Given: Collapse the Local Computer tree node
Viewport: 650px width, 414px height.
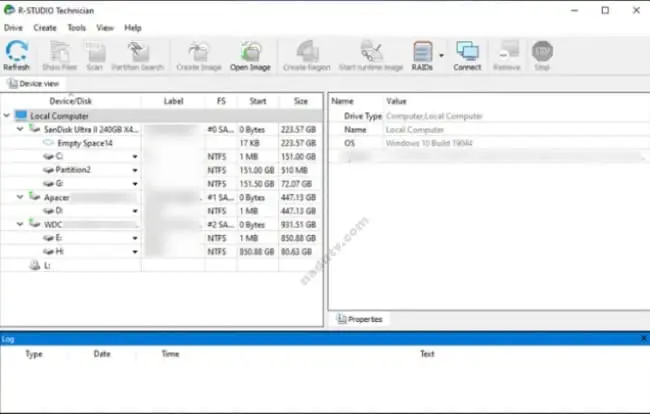Looking at the screenshot, I should point(7,116).
